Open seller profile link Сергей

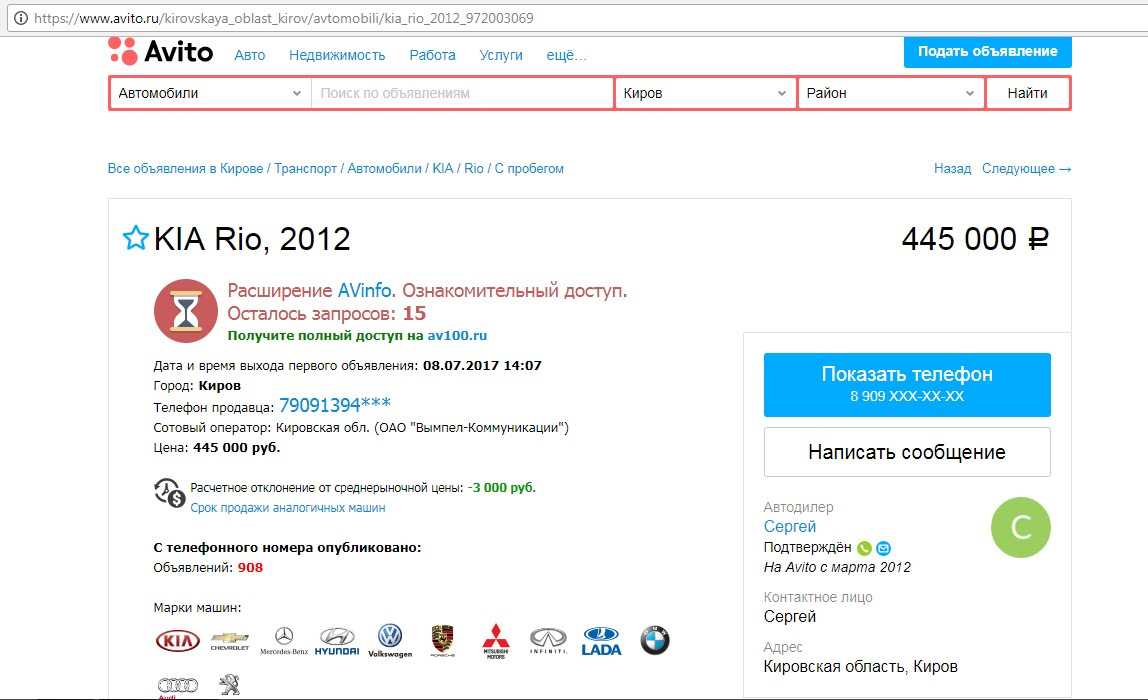[x=789, y=526]
